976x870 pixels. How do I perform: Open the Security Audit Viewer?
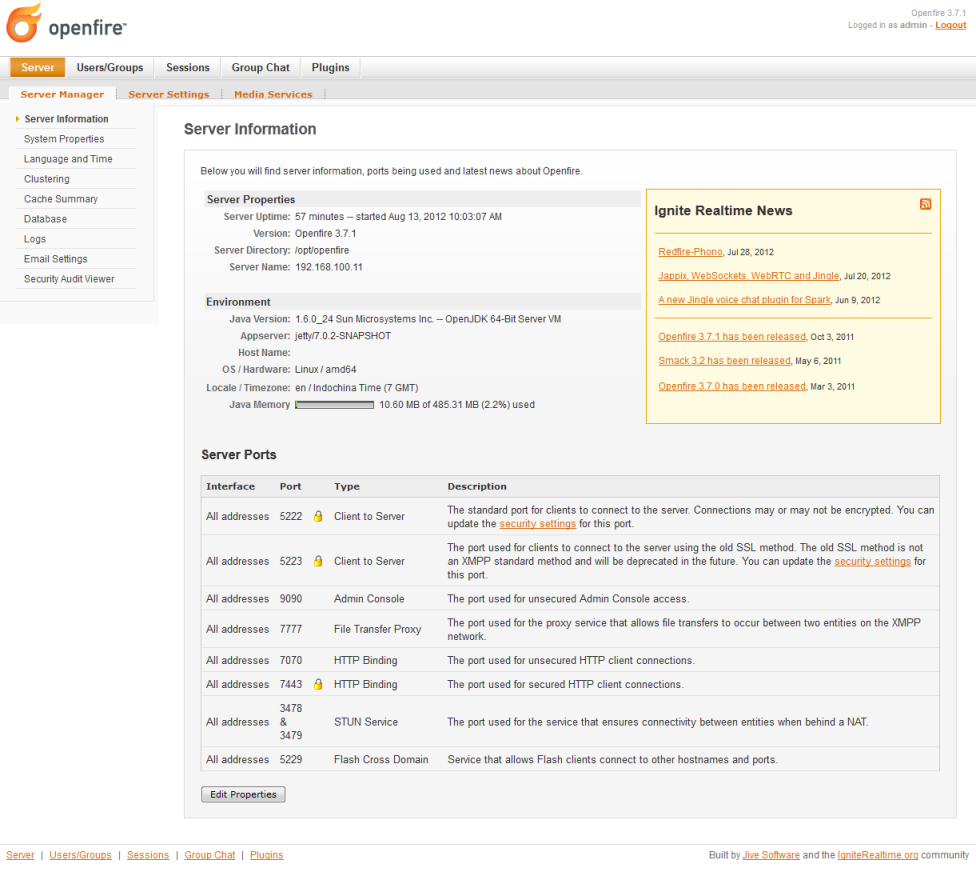pyautogui.click(x=69, y=278)
